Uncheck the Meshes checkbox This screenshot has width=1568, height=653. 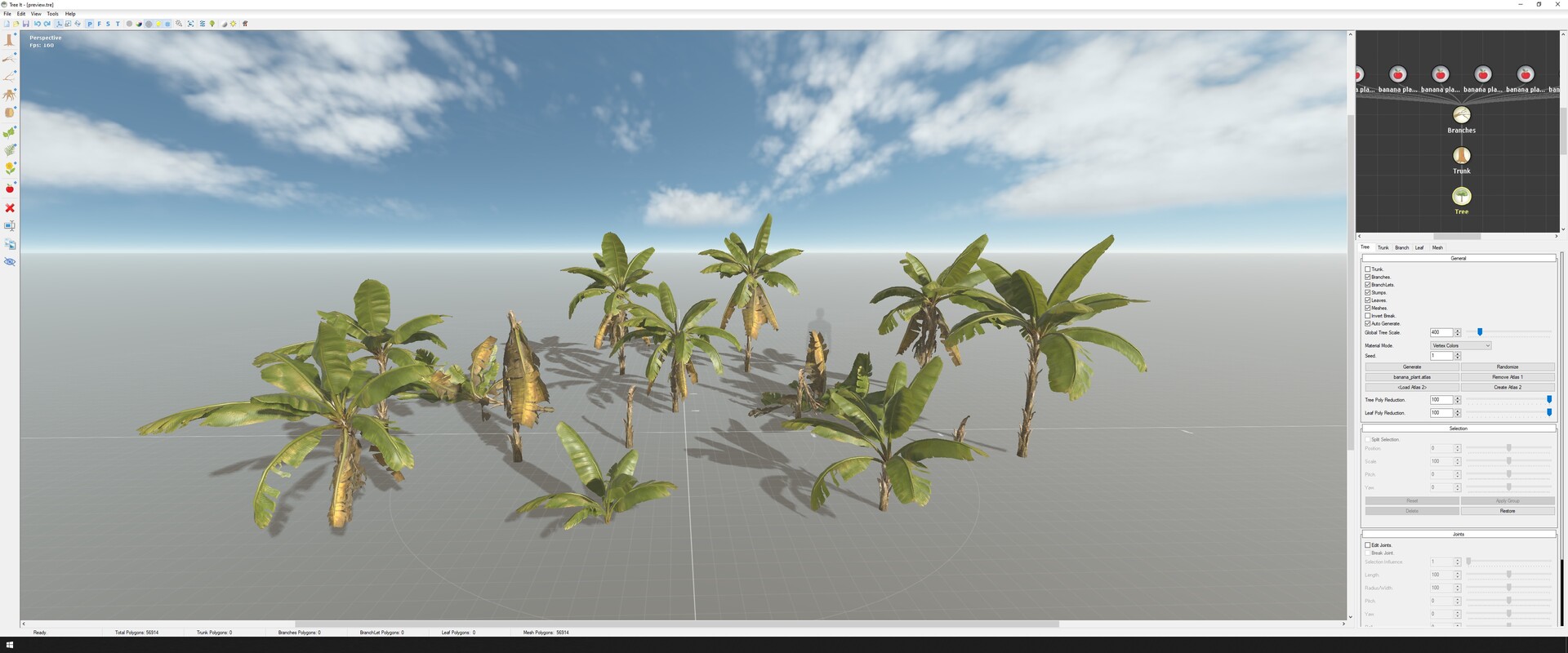(x=1368, y=308)
